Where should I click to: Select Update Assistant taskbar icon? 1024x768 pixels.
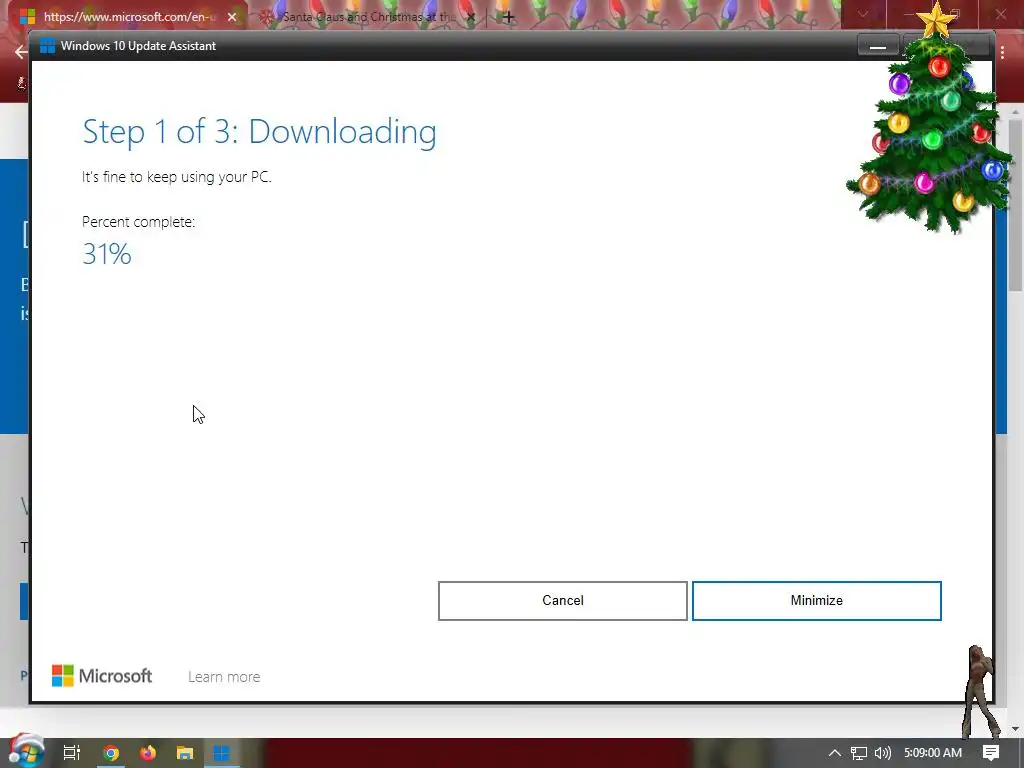click(222, 753)
